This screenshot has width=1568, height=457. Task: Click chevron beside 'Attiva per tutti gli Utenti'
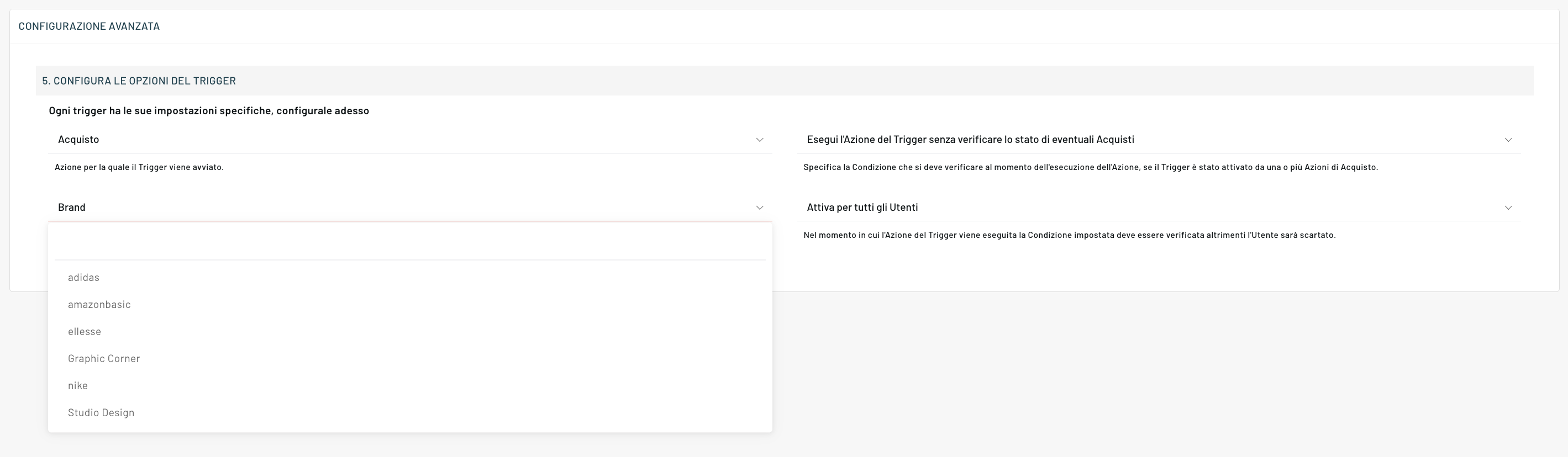click(x=1508, y=208)
